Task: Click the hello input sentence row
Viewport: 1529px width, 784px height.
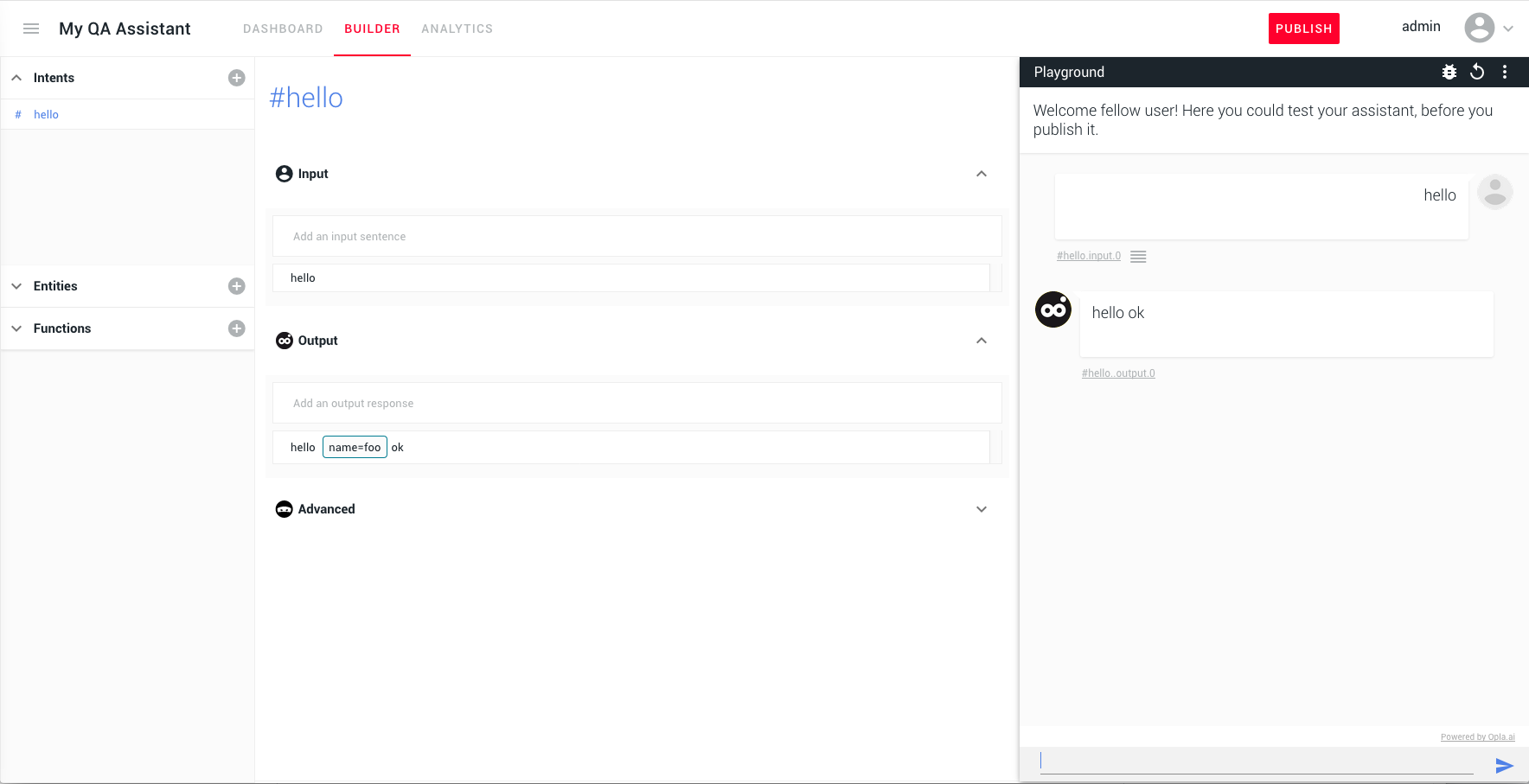Action: pyautogui.click(x=631, y=277)
